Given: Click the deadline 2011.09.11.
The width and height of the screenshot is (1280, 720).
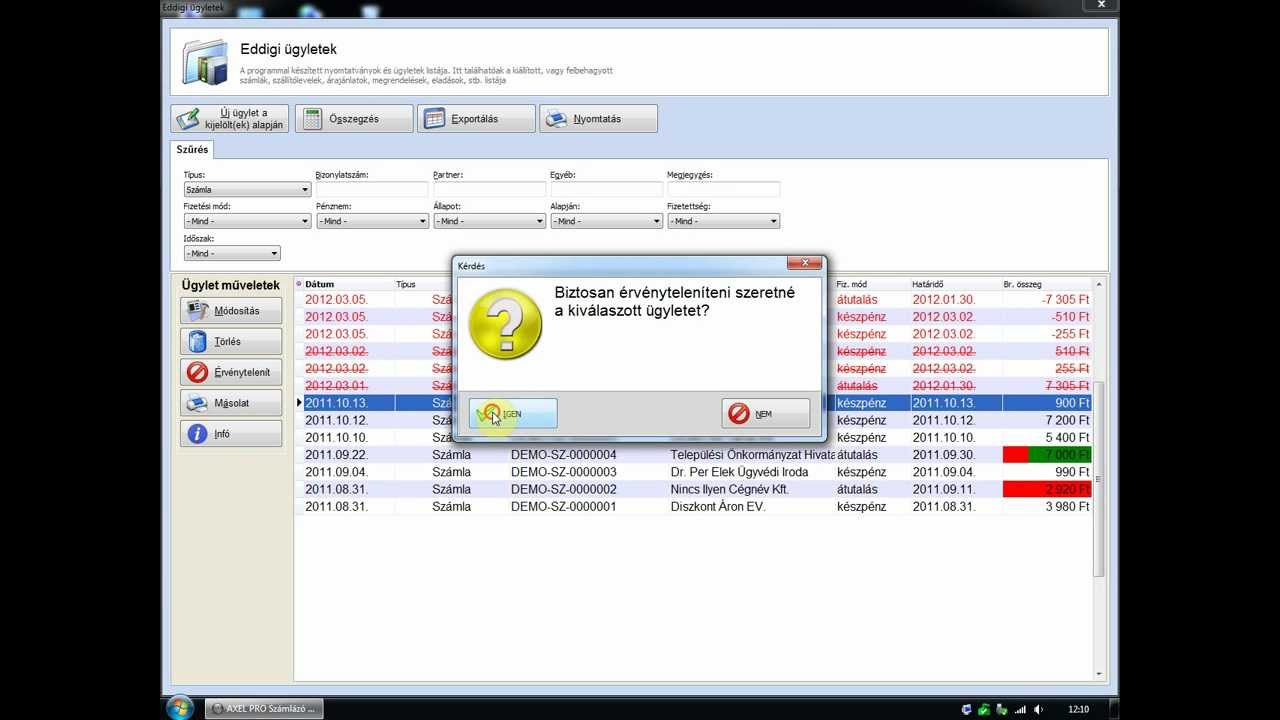Looking at the screenshot, I should (943, 489).
